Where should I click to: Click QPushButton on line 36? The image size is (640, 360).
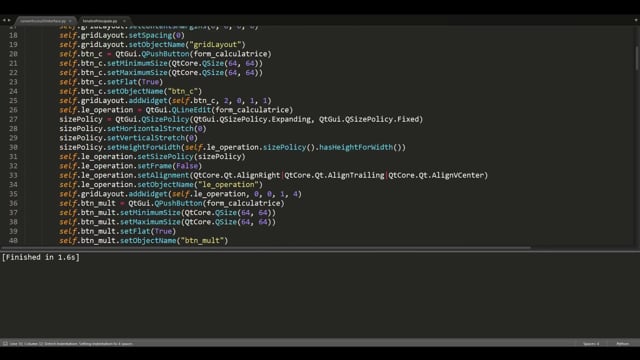178,203
